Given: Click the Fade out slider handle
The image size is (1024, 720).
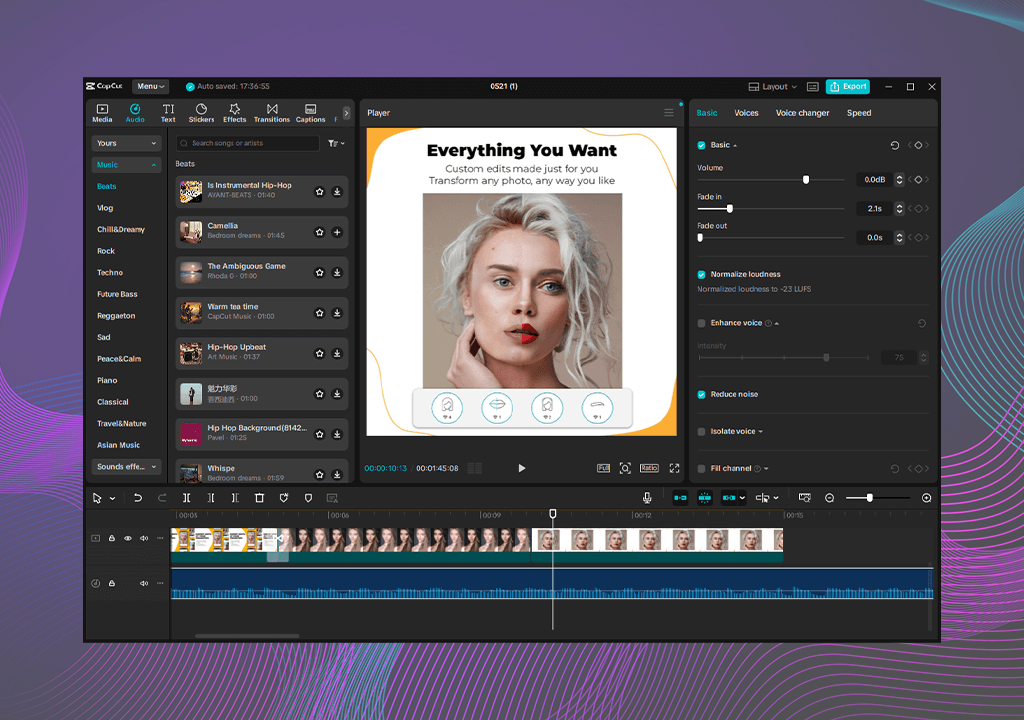Looking at the screenshot, I should (x=700, y=238).
